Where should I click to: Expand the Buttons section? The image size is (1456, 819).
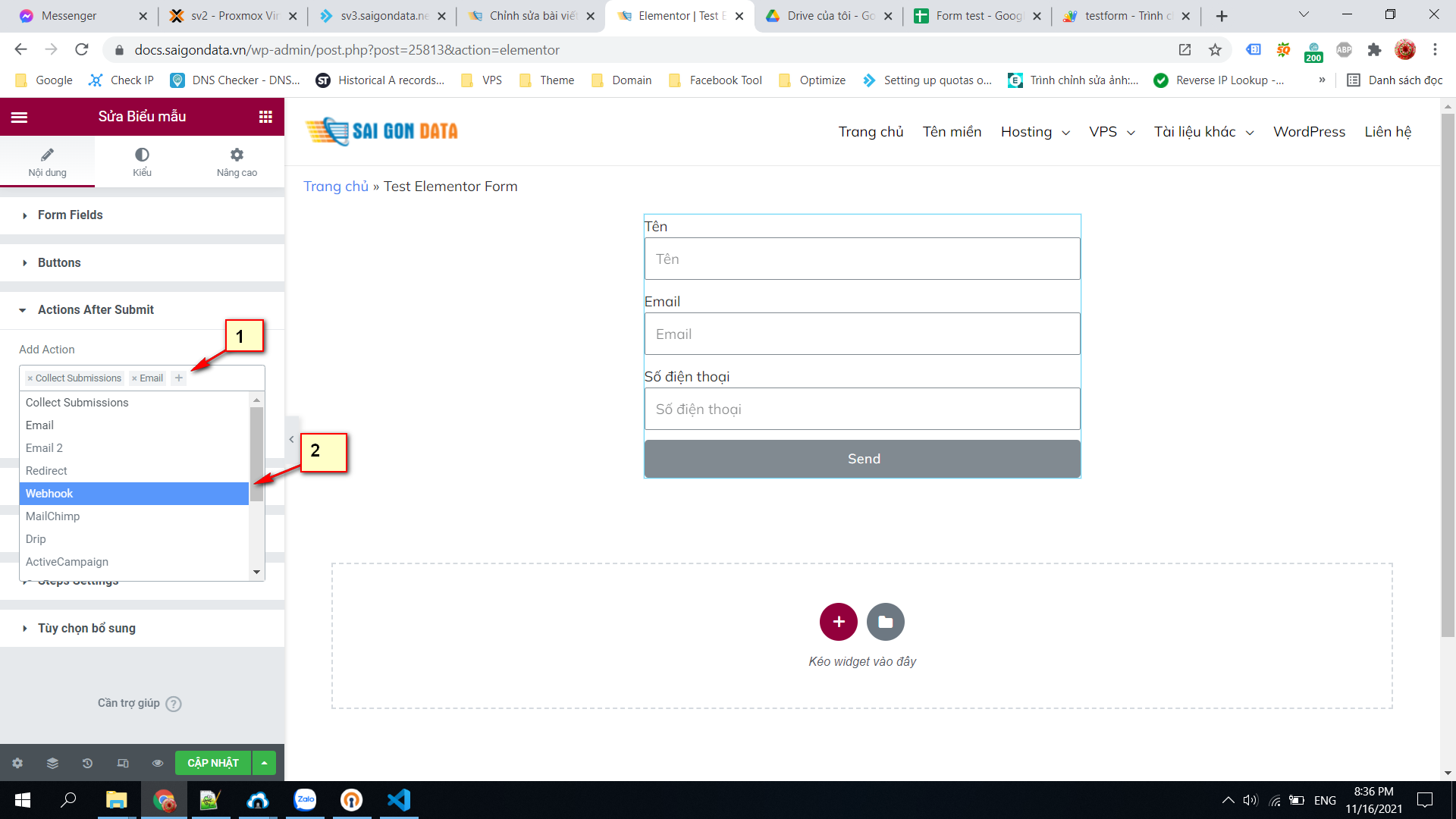142,263
